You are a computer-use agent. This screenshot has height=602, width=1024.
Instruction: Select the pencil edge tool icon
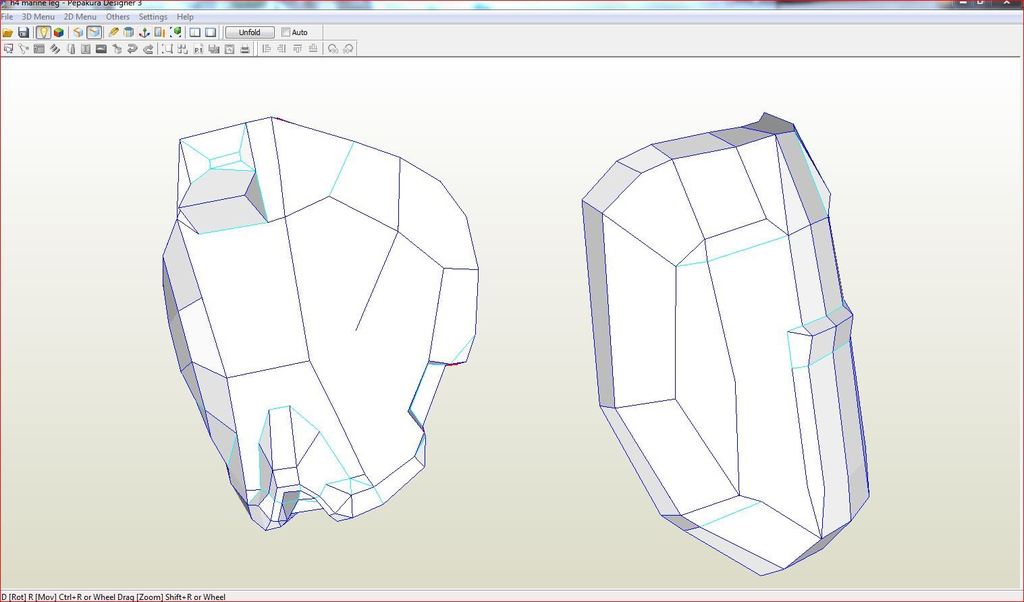(x=113, y=32)
